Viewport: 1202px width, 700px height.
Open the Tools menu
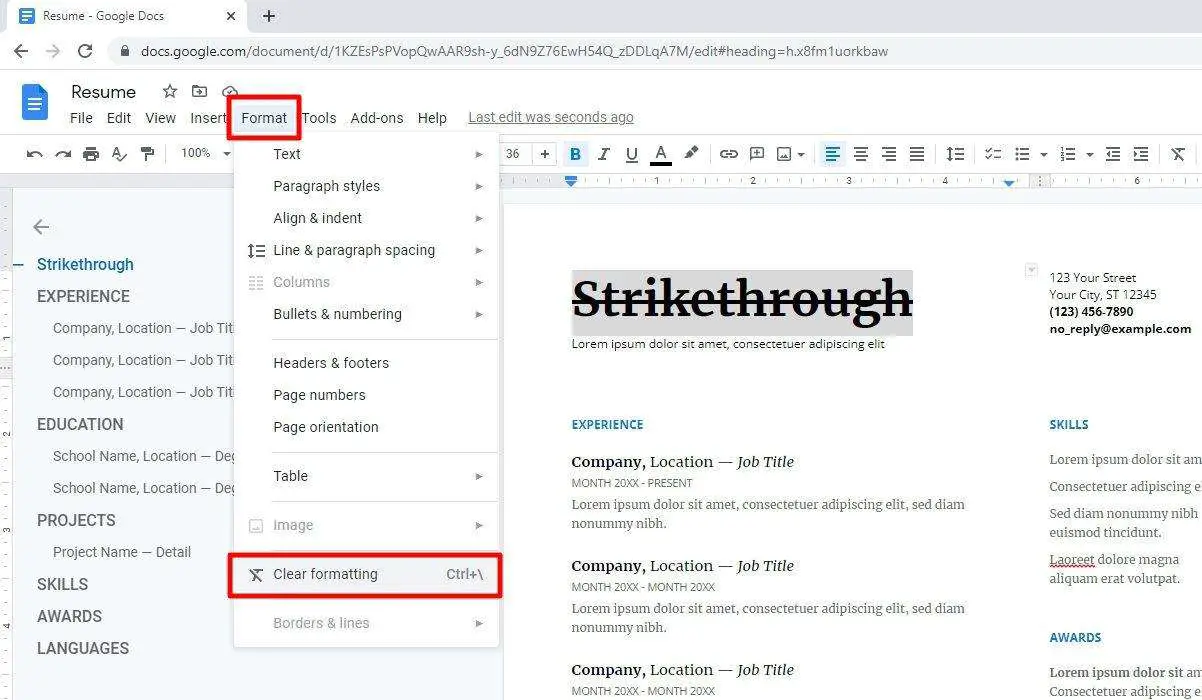(319, 118)
